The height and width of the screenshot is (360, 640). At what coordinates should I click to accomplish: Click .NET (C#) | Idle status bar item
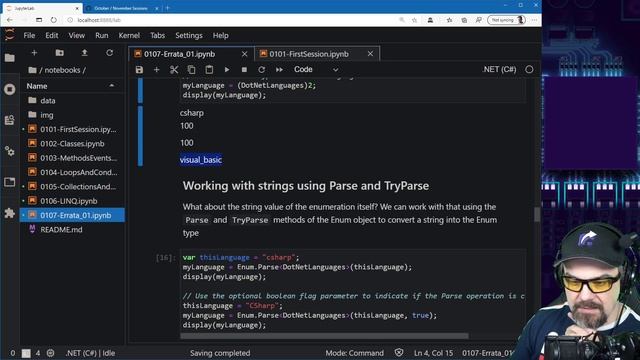click(91, 353)
